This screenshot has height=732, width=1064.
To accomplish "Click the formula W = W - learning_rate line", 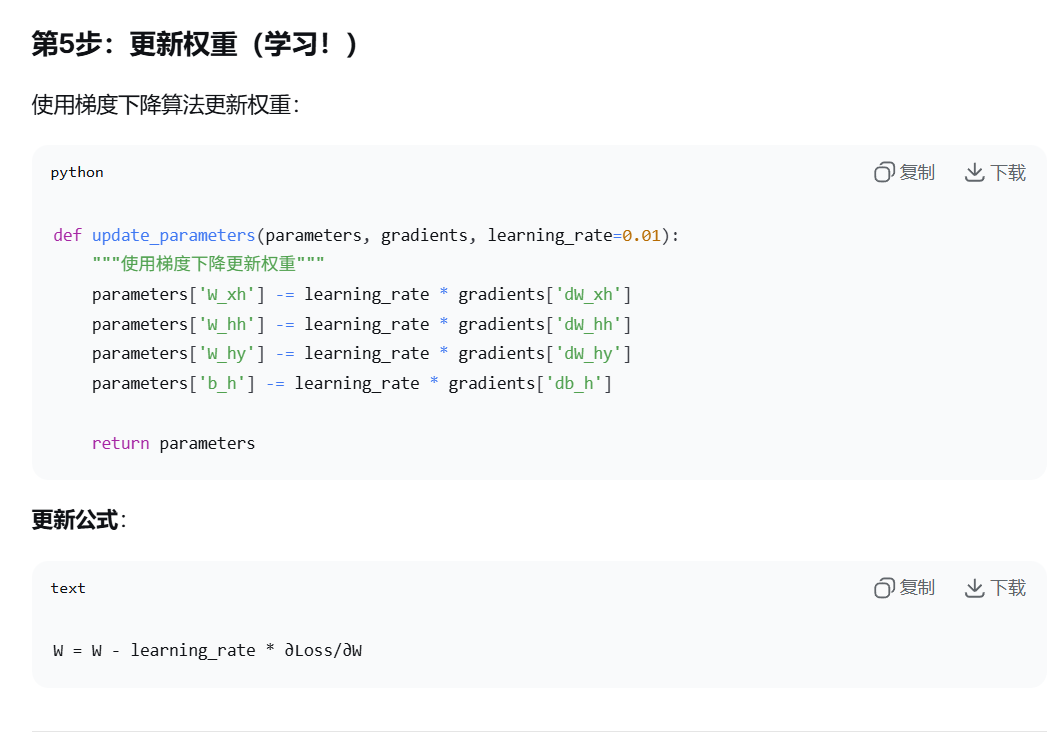I will 208,651.
